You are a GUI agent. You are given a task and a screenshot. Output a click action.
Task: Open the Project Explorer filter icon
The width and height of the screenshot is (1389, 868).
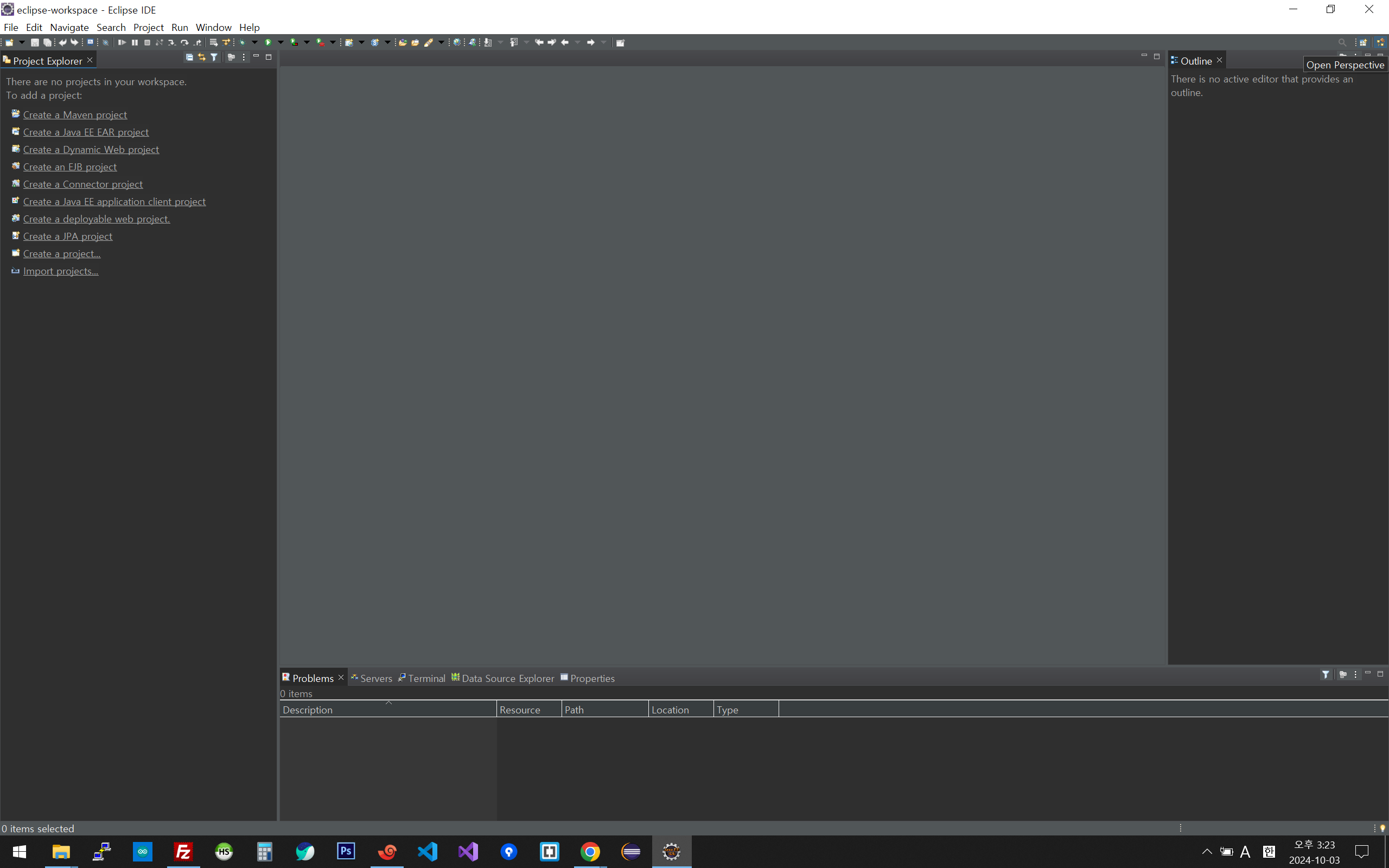(x=214, y=58)
